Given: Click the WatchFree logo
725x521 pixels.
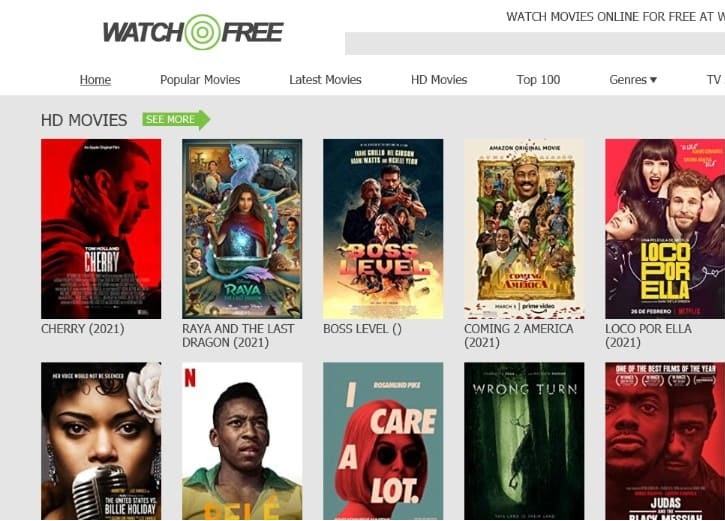Looking at the screenshot, I should [193, 32].
